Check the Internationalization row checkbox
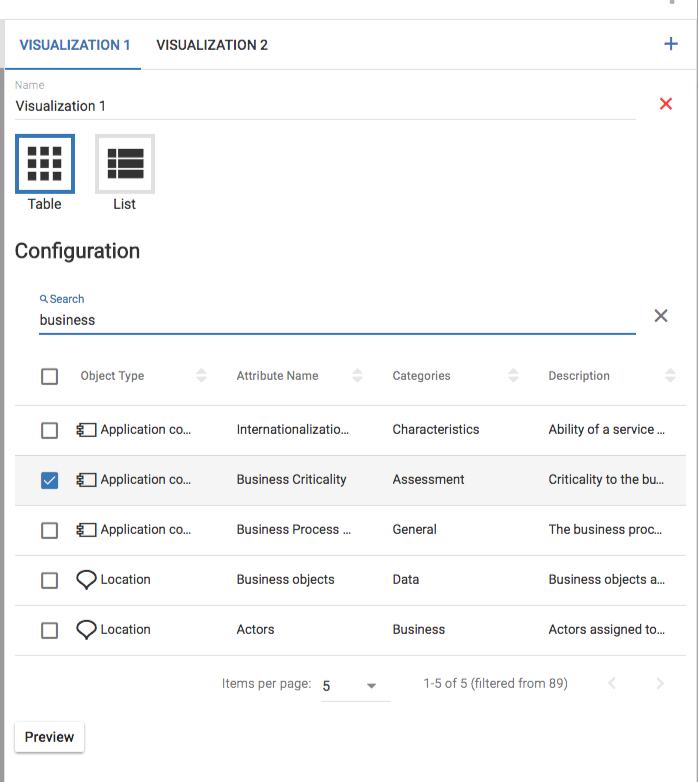The width and height of the screenshot is (698, 782). (x=49, y=430)
